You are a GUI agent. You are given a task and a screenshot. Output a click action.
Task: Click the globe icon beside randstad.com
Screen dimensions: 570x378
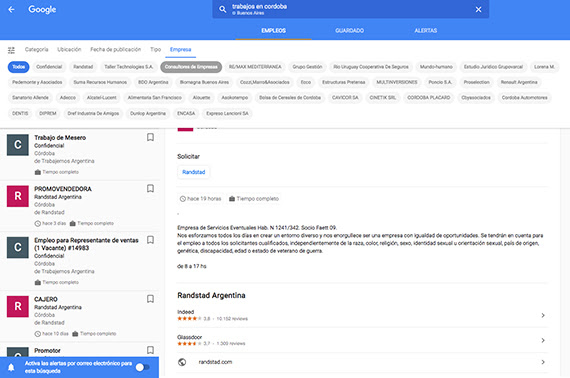pos(182,362)
